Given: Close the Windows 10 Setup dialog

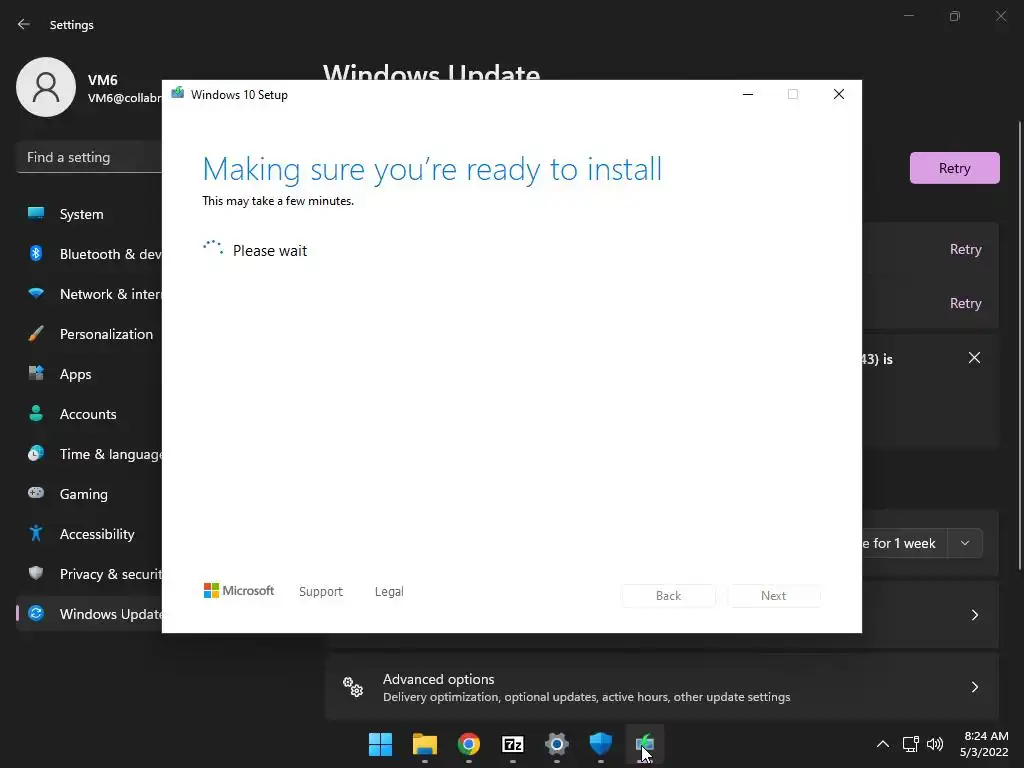Looking at the screenshot, I should click(x=839, y=94).
